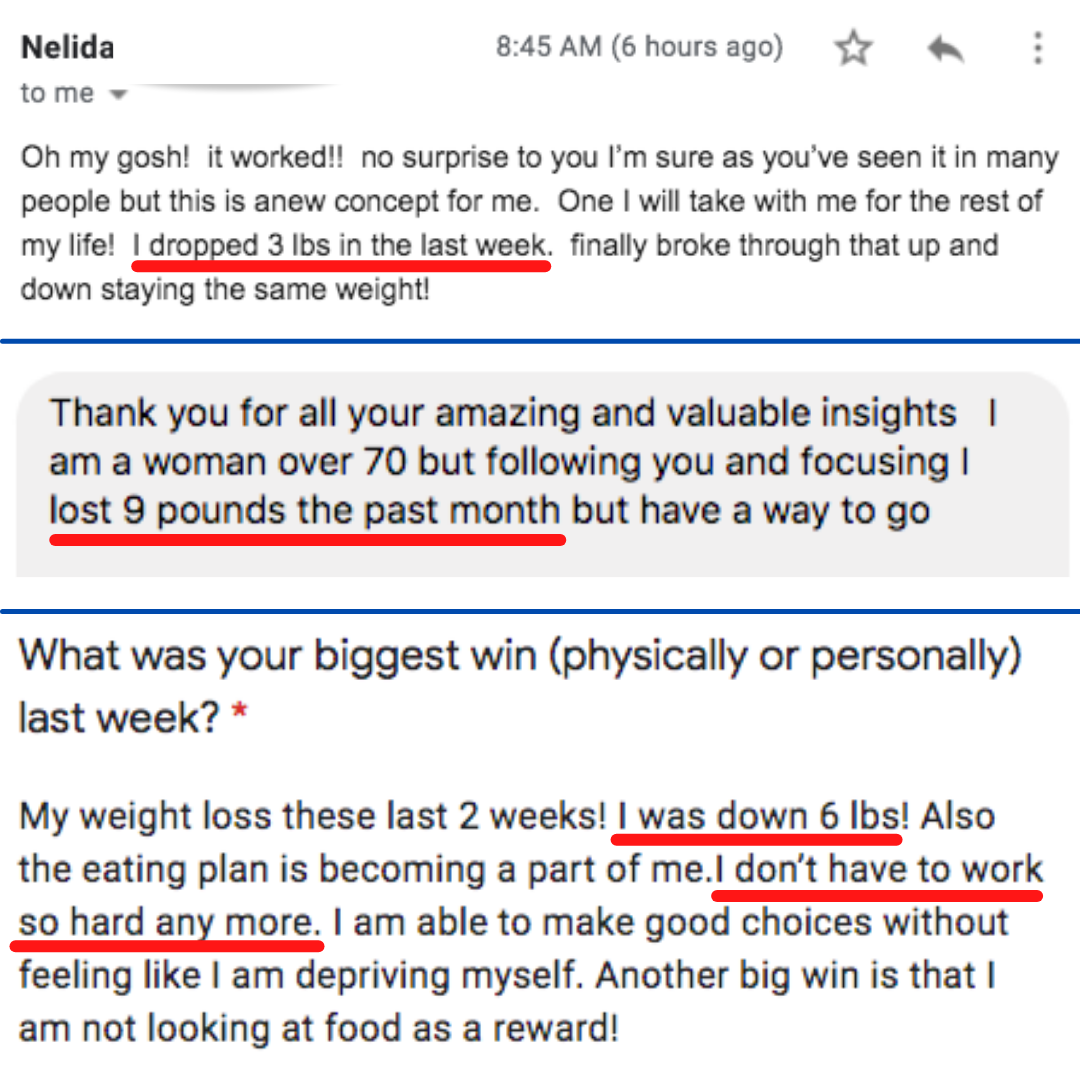This screenshot has width=1080, height=1080.
Task: Click "What was your biggest win" question heading
Action: 276,655
